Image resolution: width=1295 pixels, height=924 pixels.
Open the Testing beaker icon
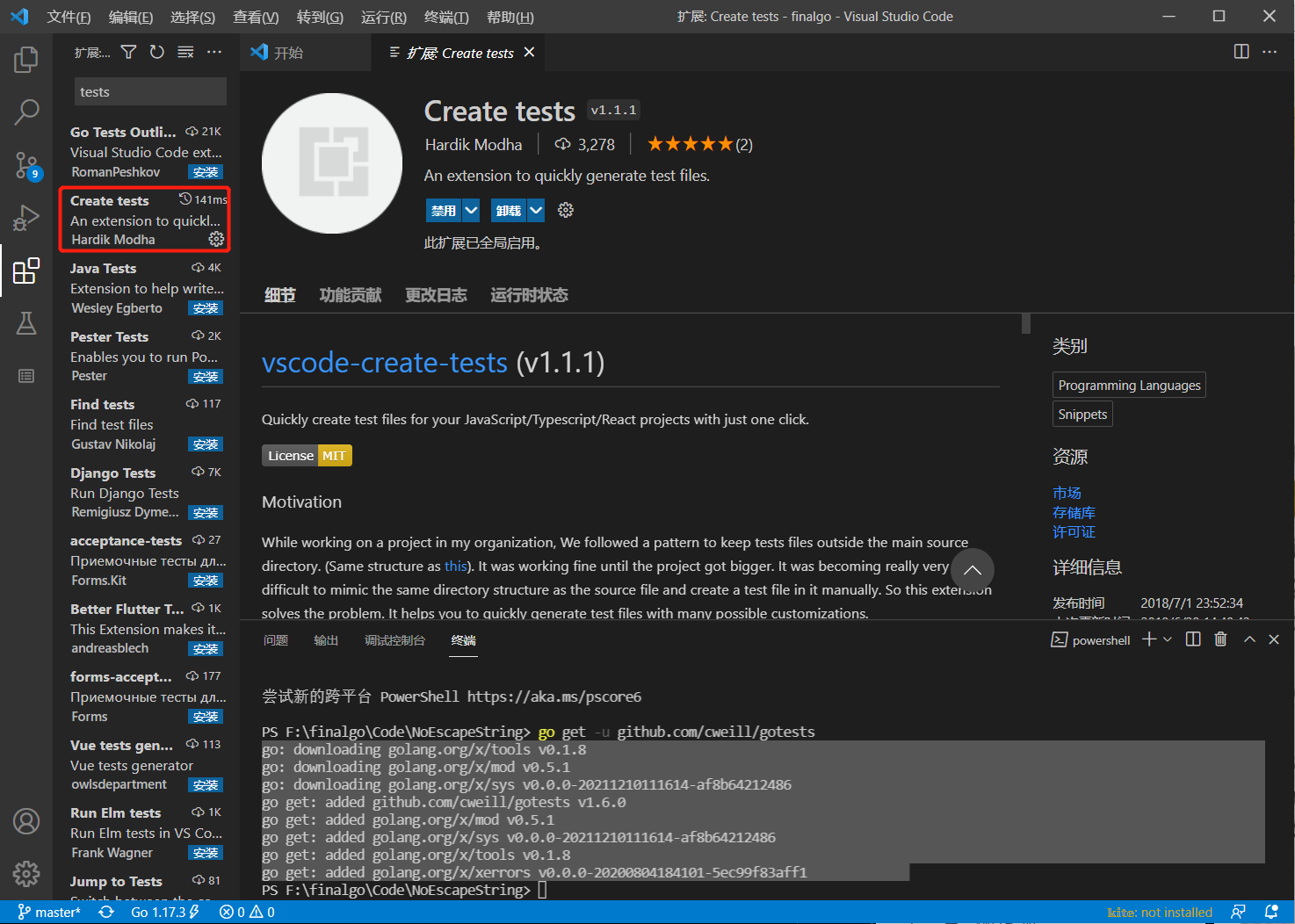(x=26, y=323)
